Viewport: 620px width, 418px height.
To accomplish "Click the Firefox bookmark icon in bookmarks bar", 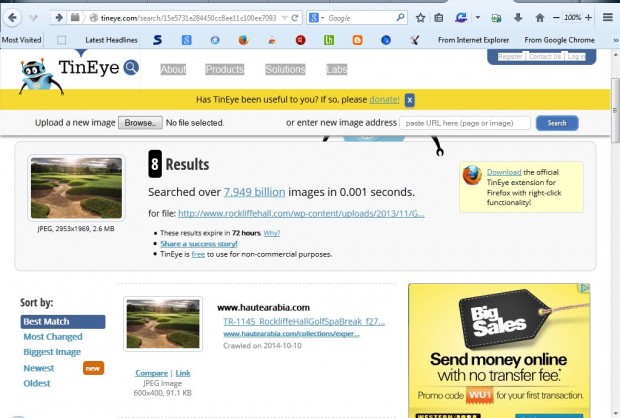I will (x=243, y=40).
